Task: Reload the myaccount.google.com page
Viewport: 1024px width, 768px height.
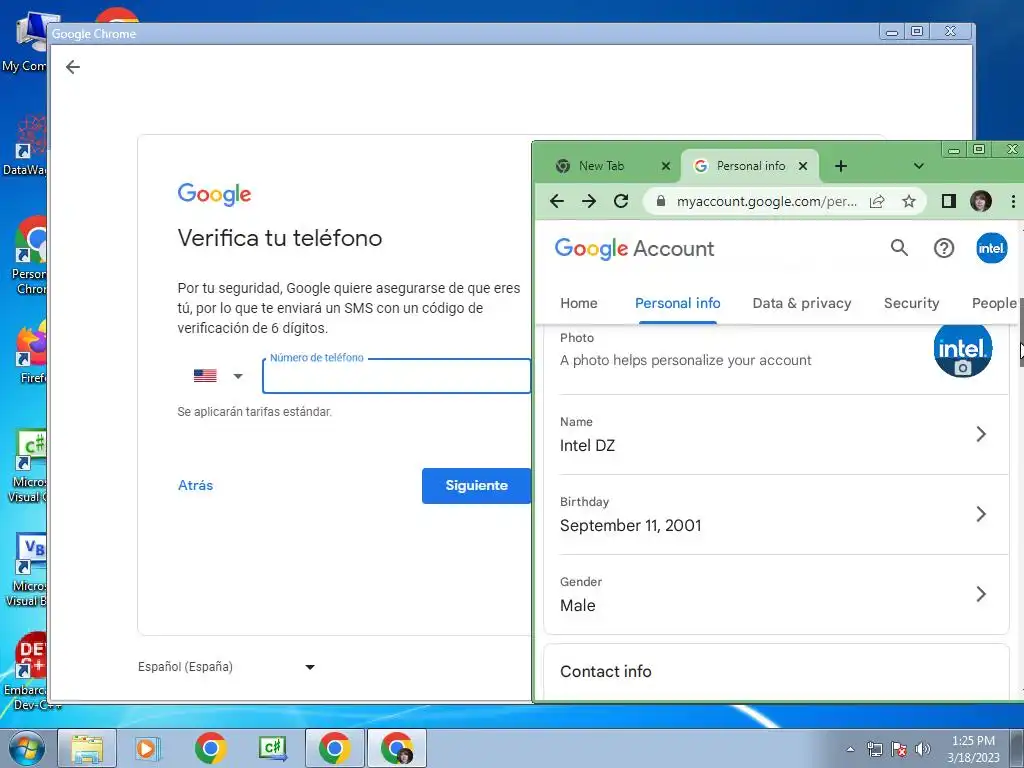Action: [621, 201]
